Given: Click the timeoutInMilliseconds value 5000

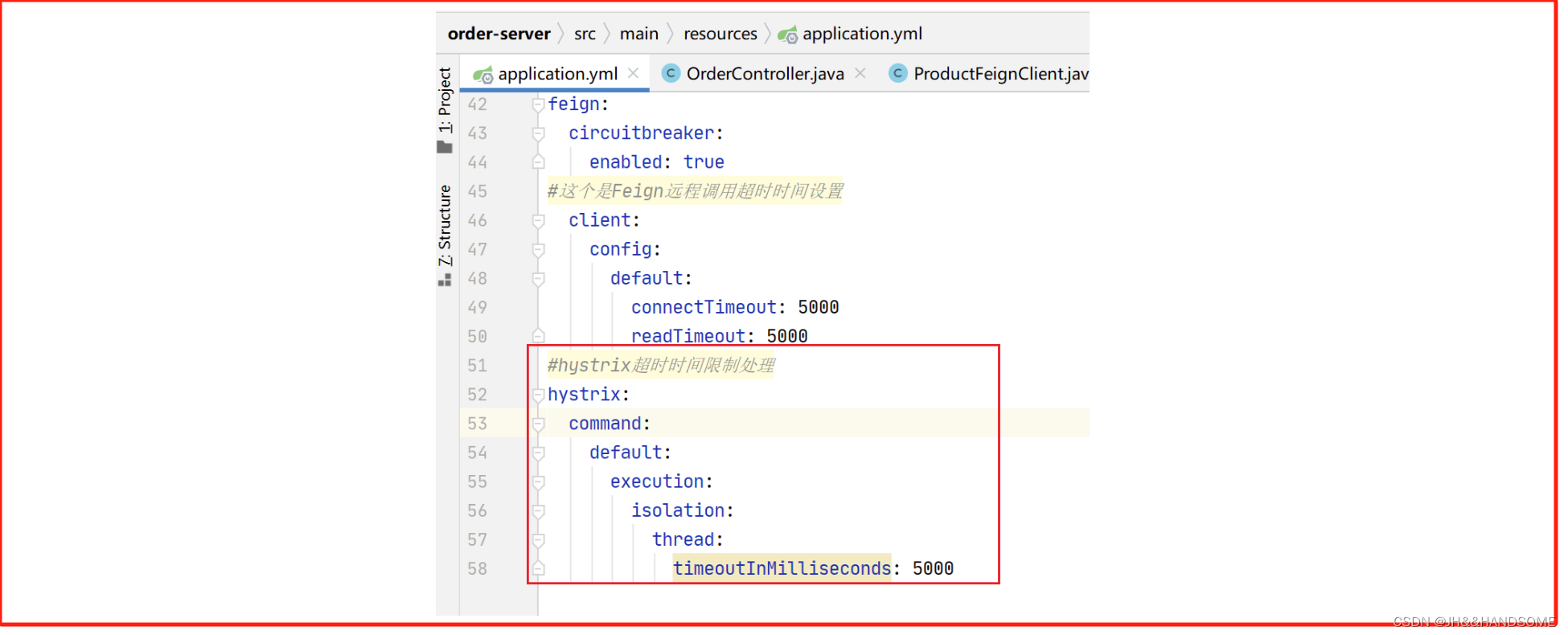Looking at the screenshot, I should [933, 568].
